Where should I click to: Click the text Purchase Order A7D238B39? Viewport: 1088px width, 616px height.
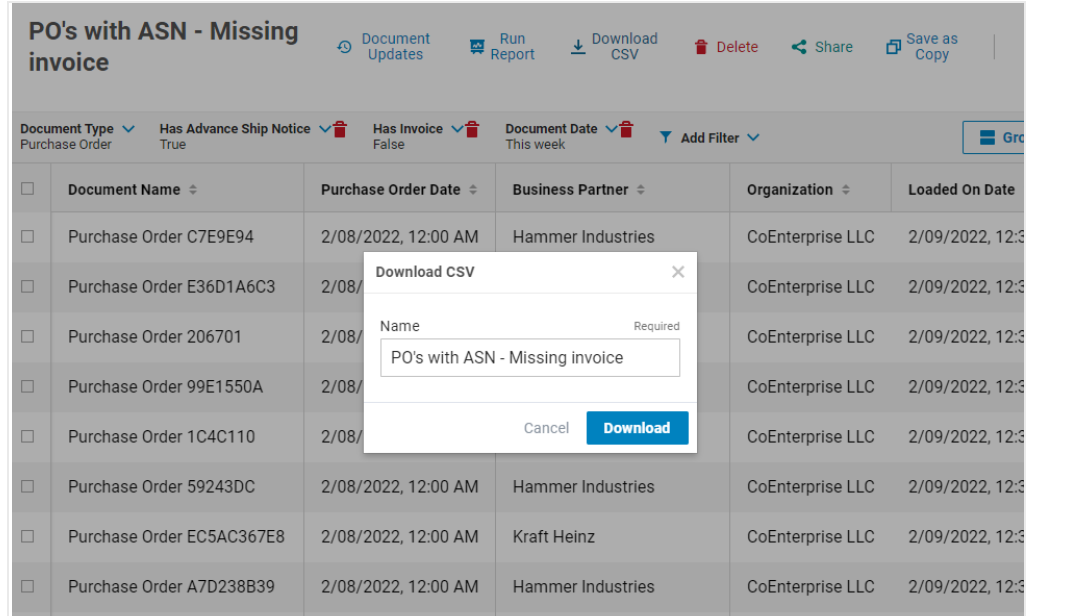point(171,586)
